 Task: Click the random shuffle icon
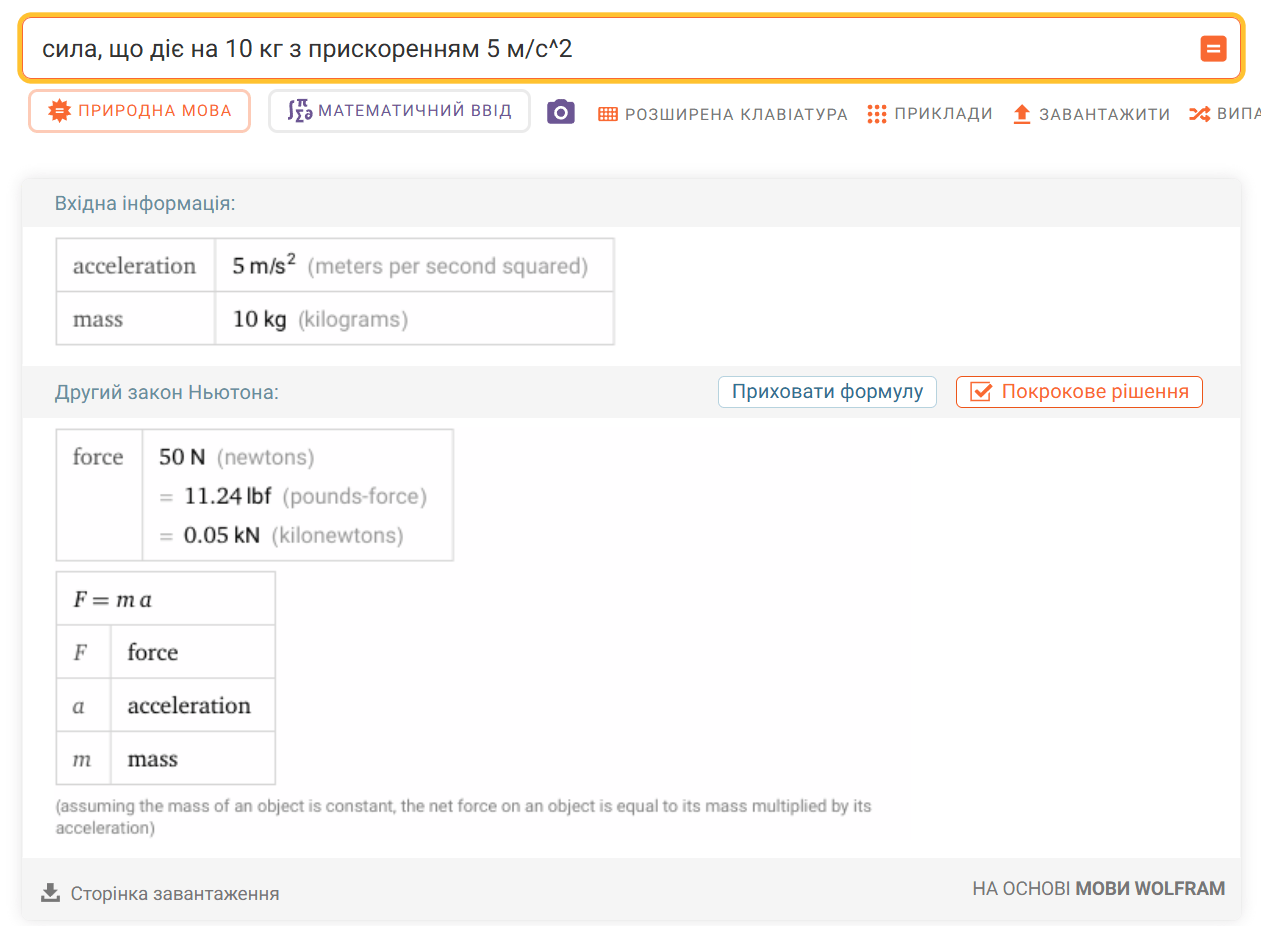tap(1199, 114)
